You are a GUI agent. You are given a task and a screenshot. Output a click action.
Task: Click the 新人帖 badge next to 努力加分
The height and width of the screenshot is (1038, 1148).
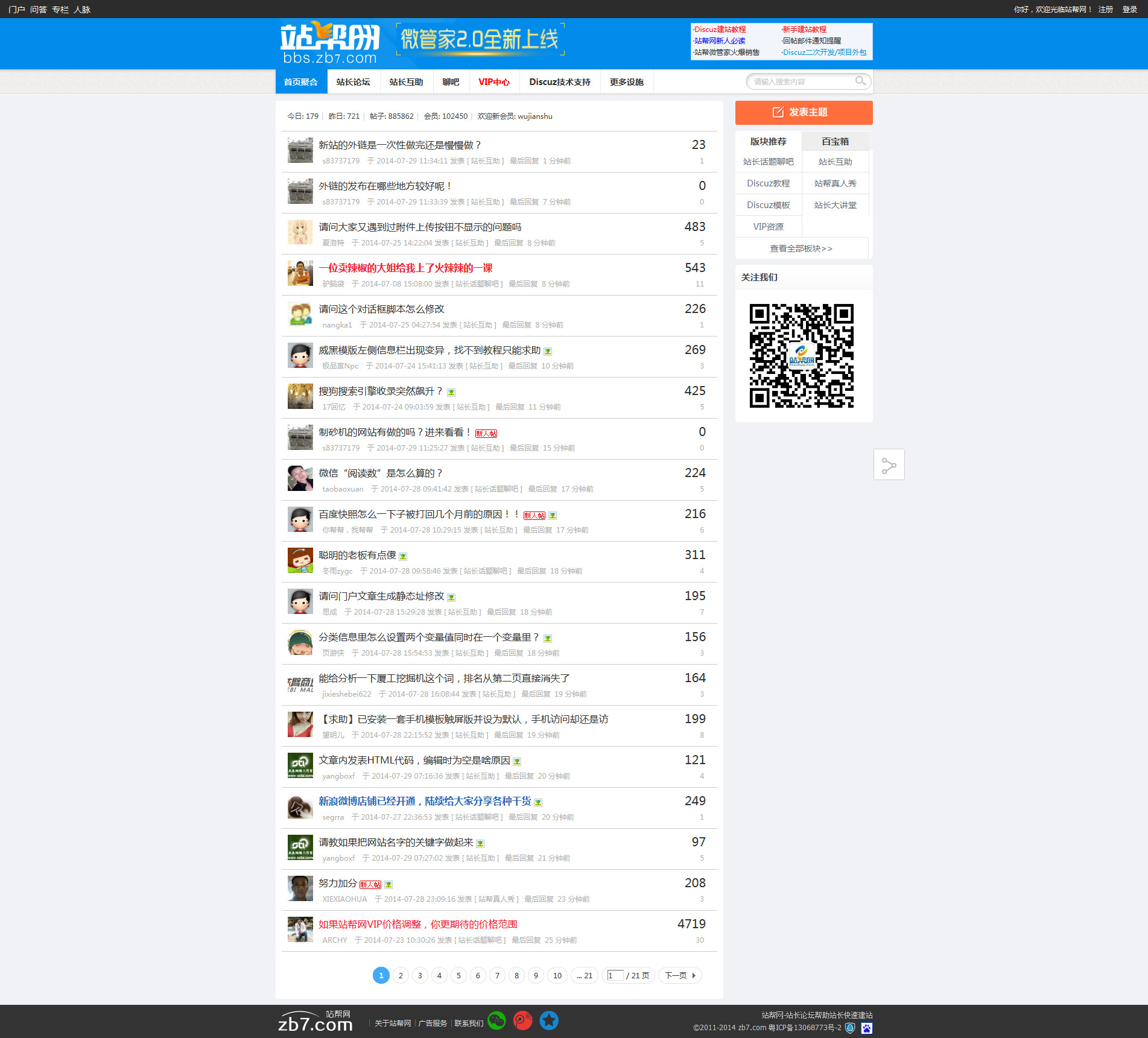(370, 885)
